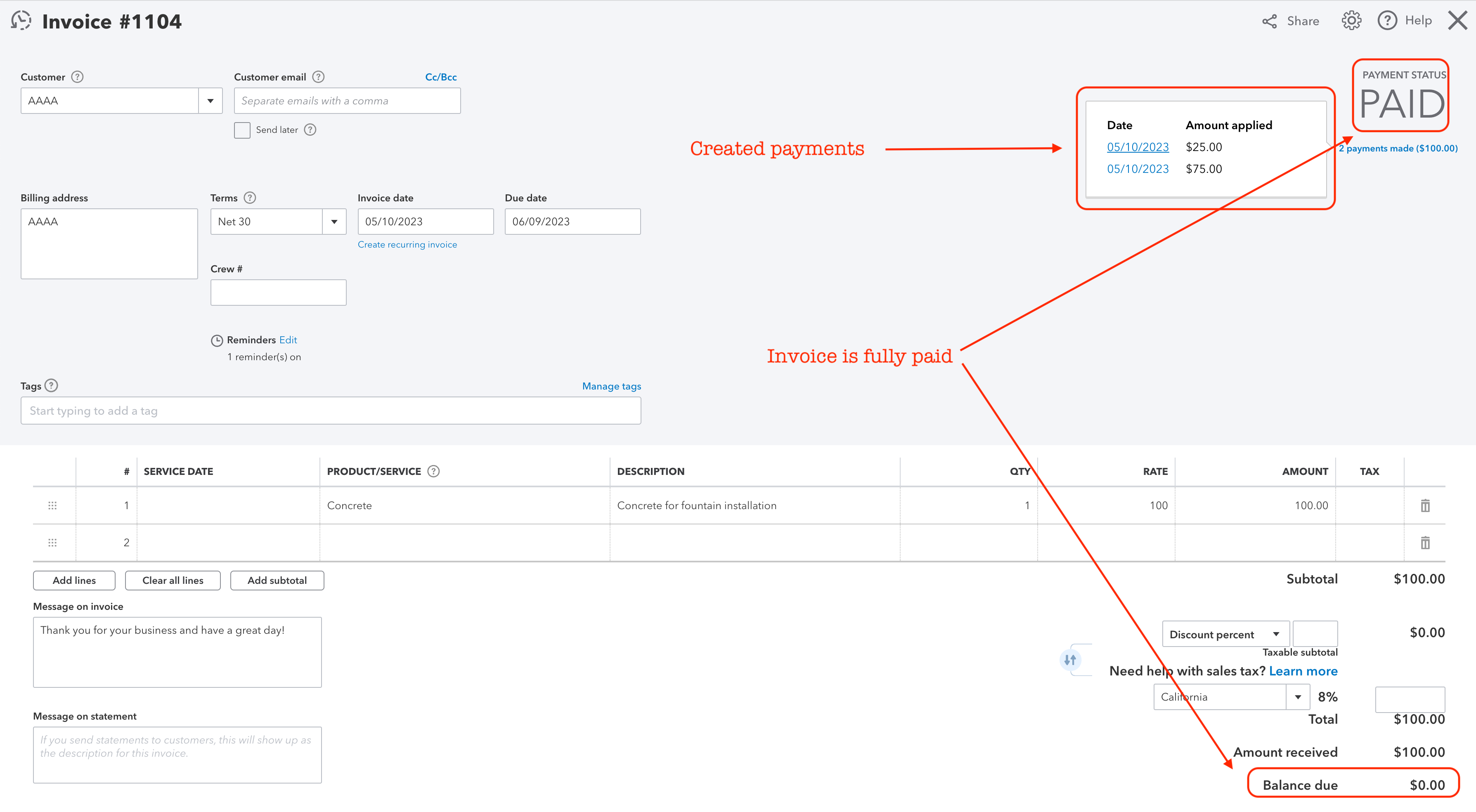Expand the Customer AAAA dropdown
1476x812 pixels.
pyautogui.click(x=210, y=101)
